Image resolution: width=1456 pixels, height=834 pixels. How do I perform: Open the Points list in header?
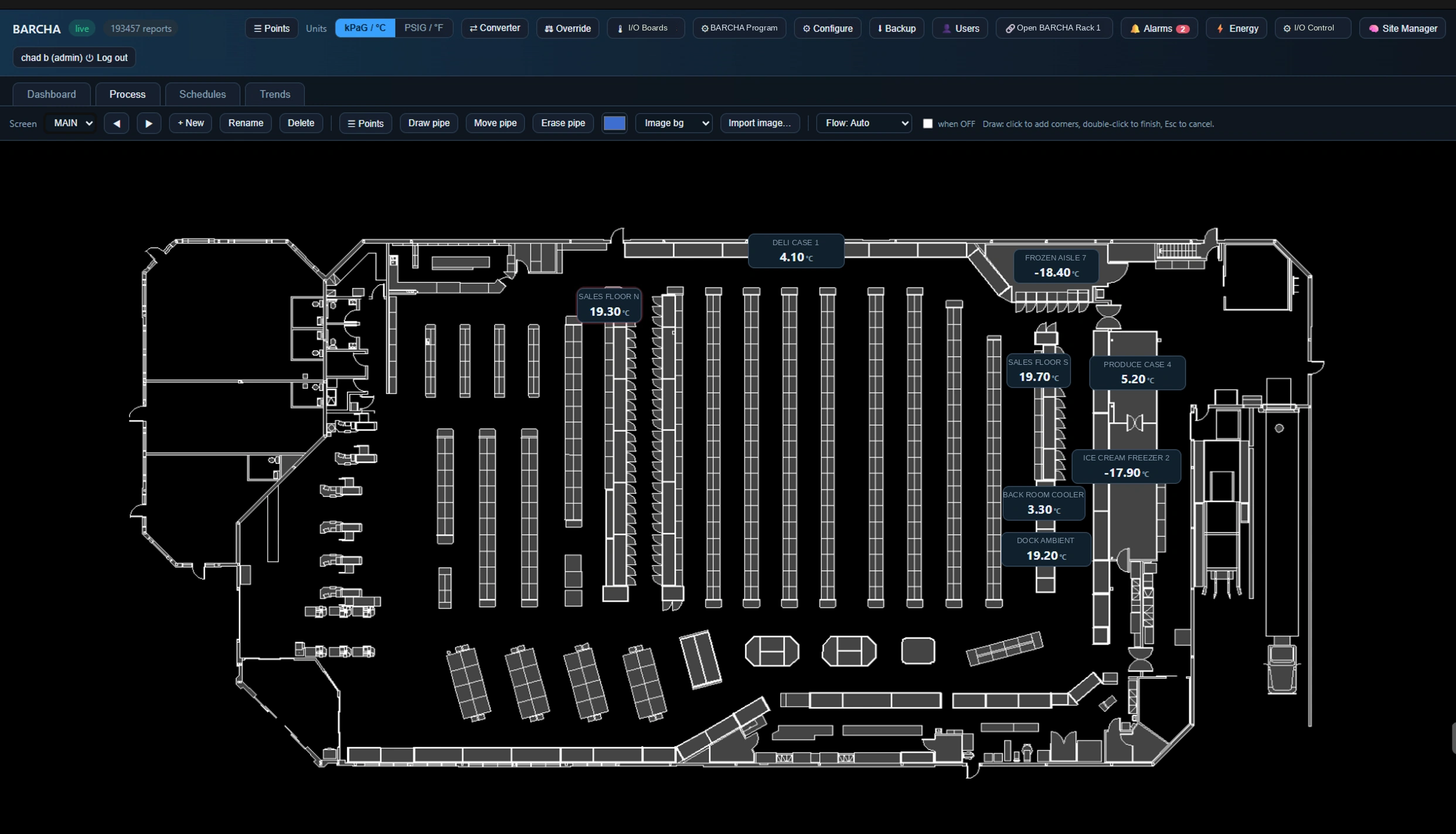[271, 28]
